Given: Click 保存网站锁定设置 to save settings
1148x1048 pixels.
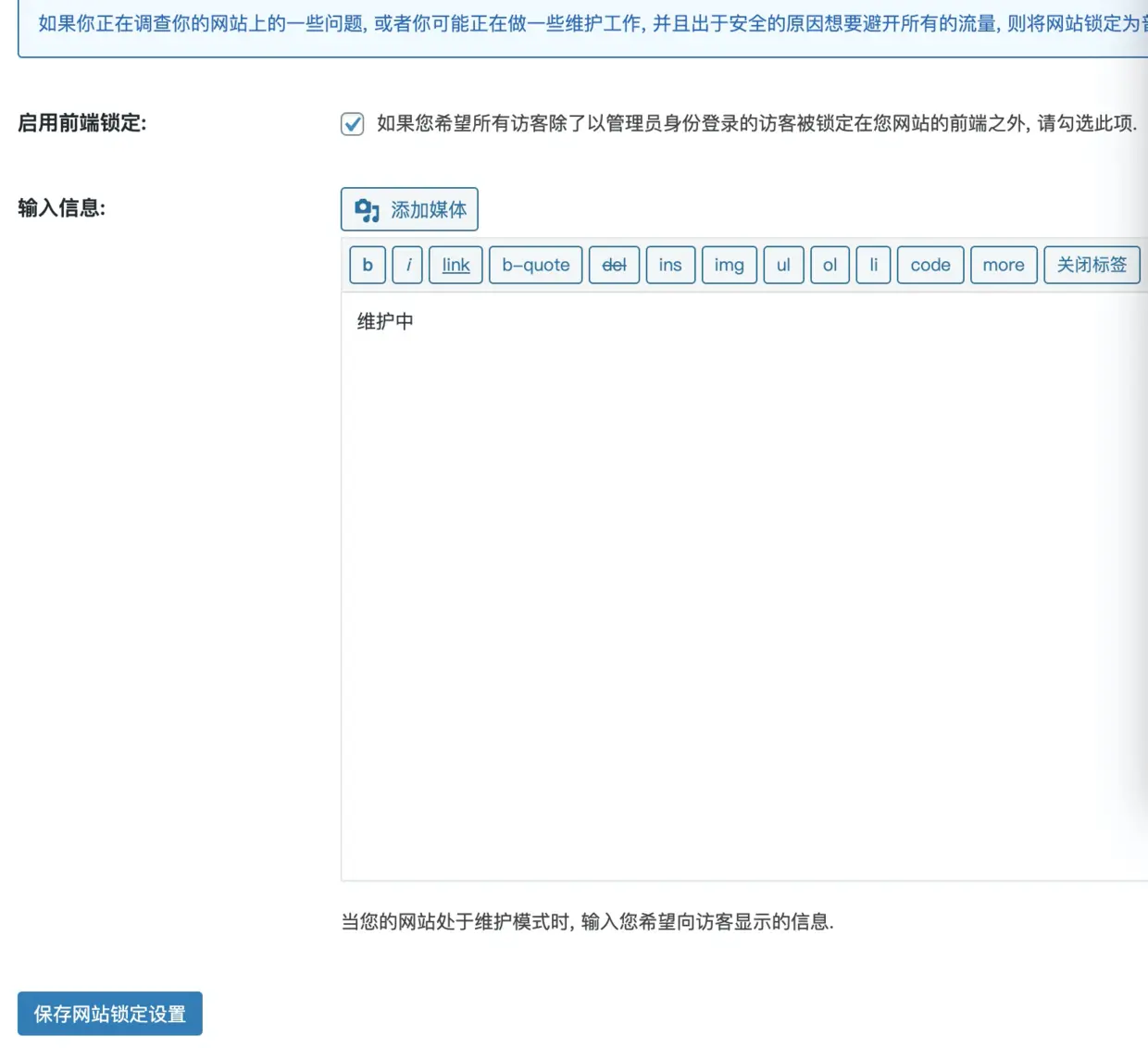Looking at the screenshot, I should click(110, 1014).
